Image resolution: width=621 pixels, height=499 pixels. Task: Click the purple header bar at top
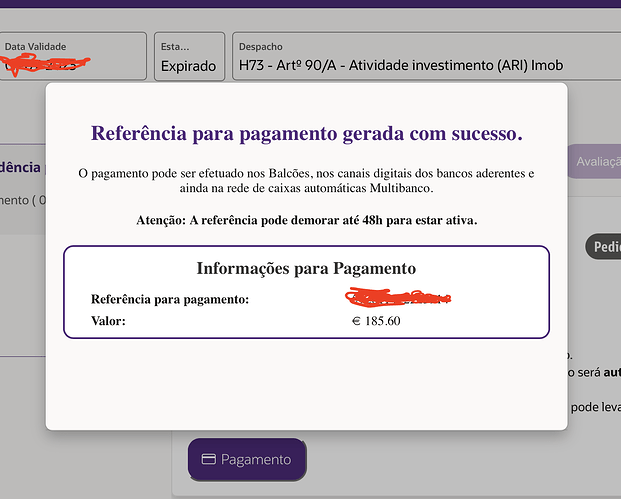[x=310, y=4]
